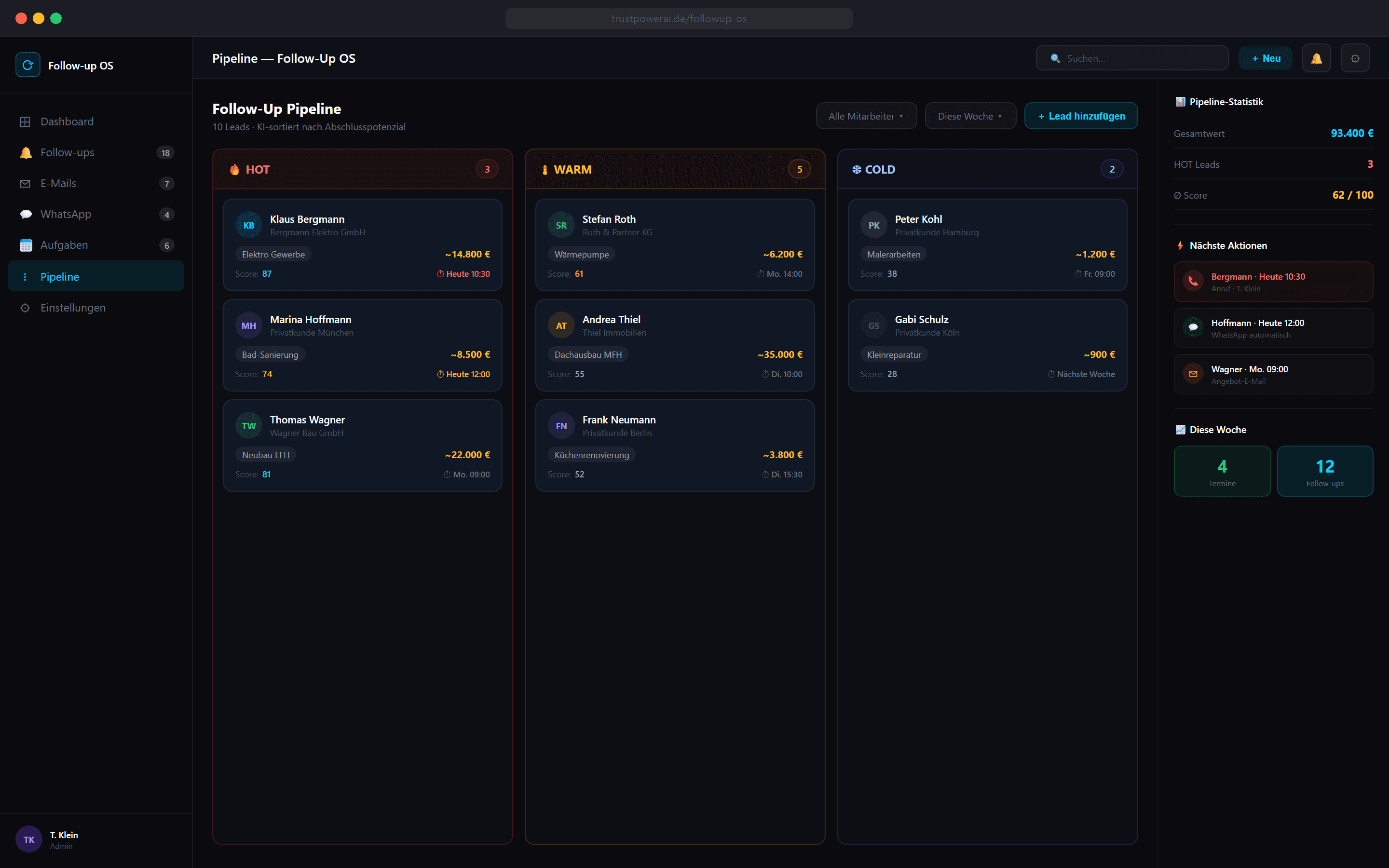Click the Aufgaben calendar icon in sidebar
Screen dimensions: 1389x868
tap(25, 245)
